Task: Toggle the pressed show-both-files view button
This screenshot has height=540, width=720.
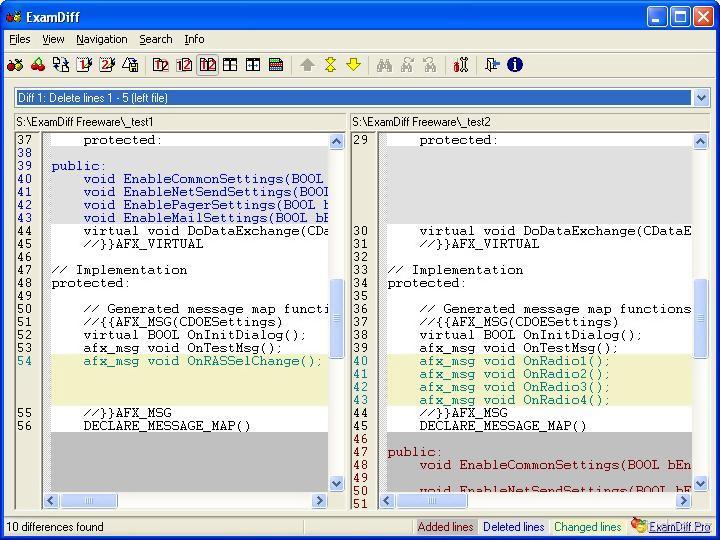Action: click(x=207, y=65)
